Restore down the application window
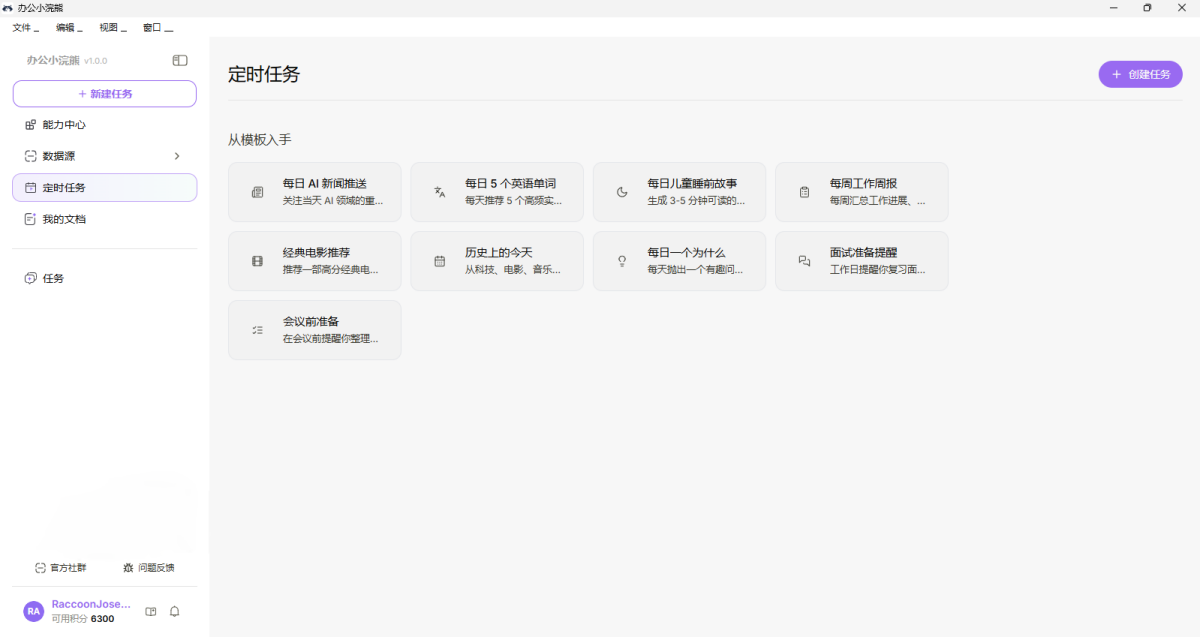Screen dimensions: 1200x637 point(1147,8)
